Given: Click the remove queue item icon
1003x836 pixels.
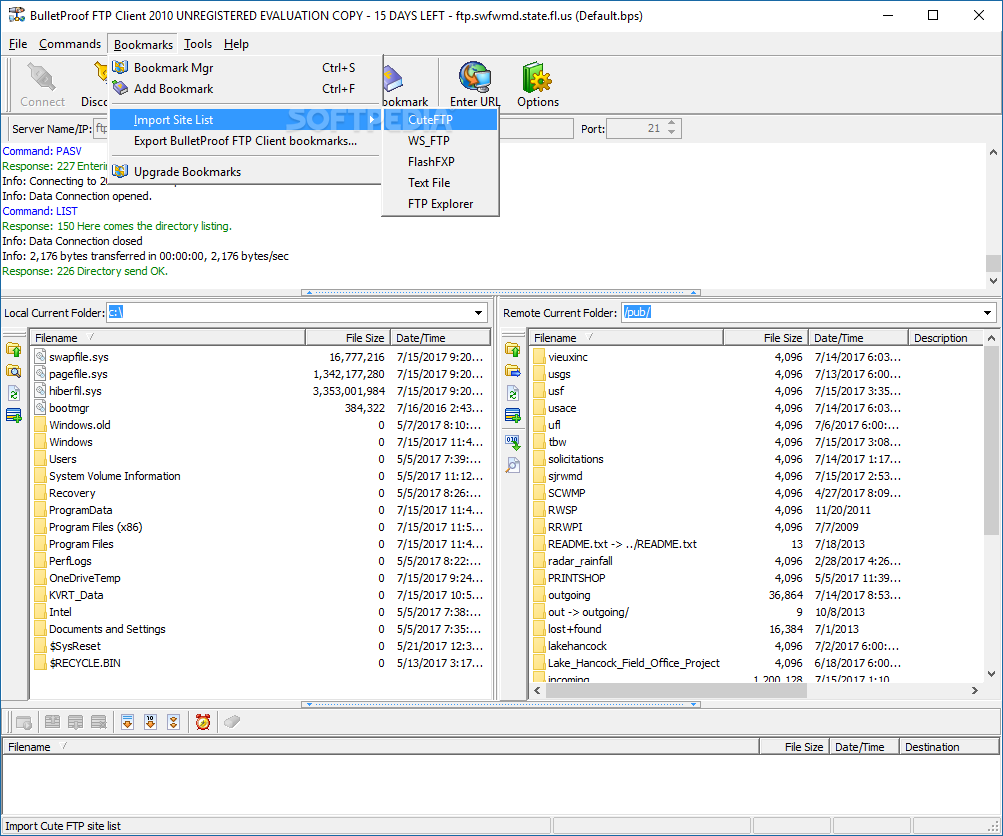Looking at the screenshot, I should (99, 722).
